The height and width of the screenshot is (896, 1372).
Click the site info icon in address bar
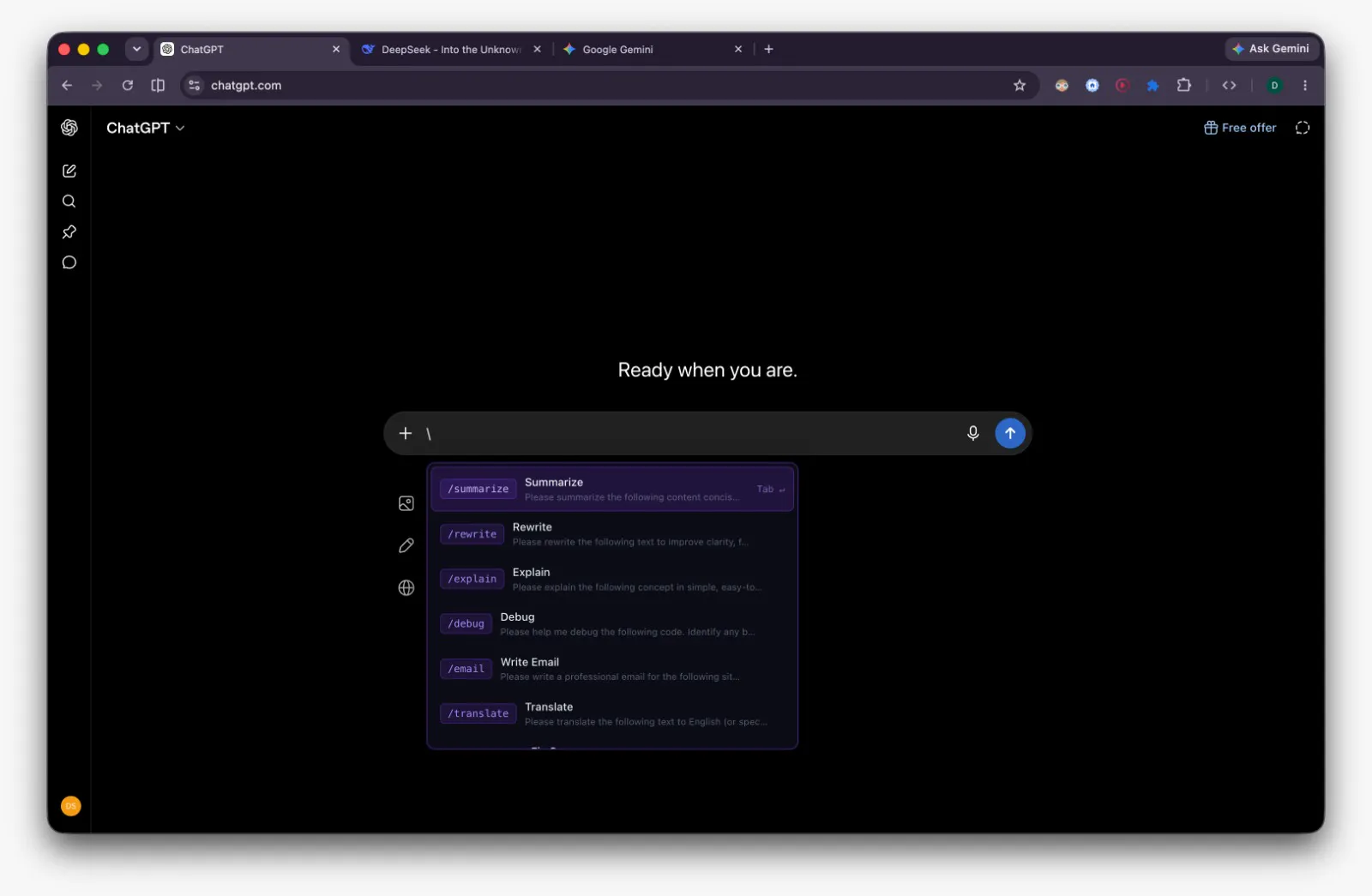tap(195, 85)
